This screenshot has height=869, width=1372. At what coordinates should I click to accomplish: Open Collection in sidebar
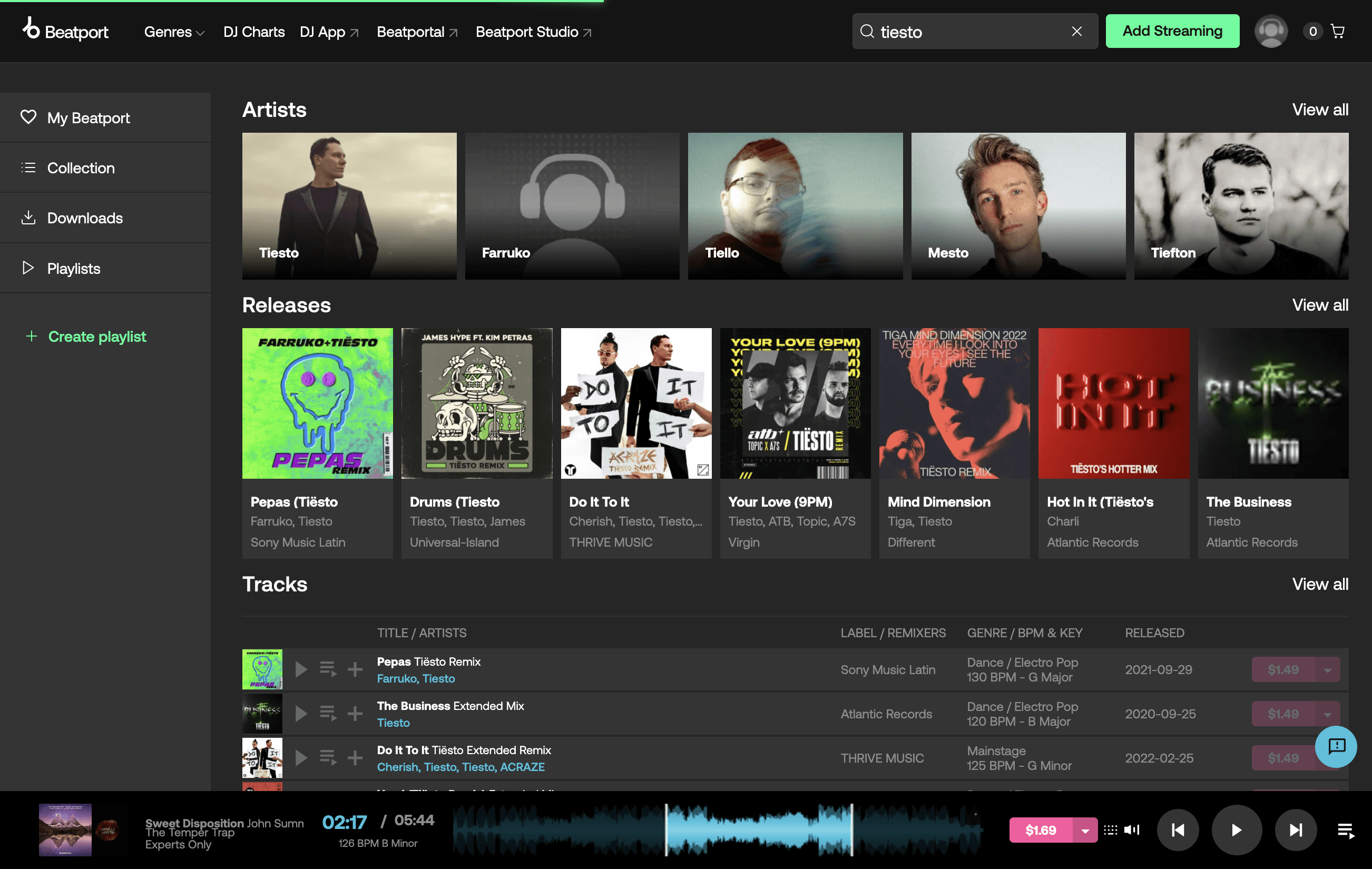pyautogui.click(x=105, y=167)
